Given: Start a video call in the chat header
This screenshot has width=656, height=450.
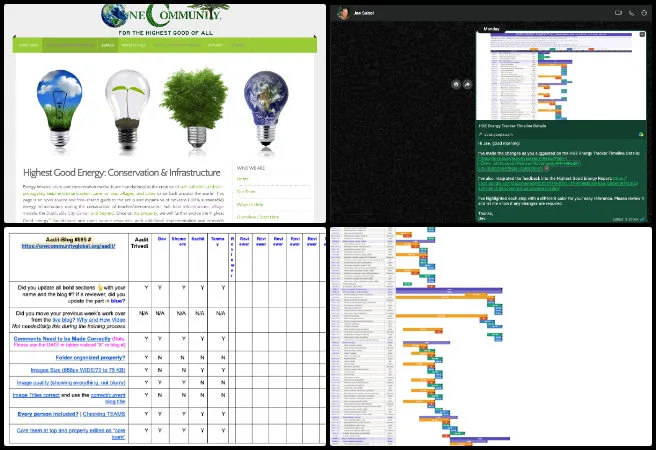Looking at the screenshot, I should pos(618,13).
